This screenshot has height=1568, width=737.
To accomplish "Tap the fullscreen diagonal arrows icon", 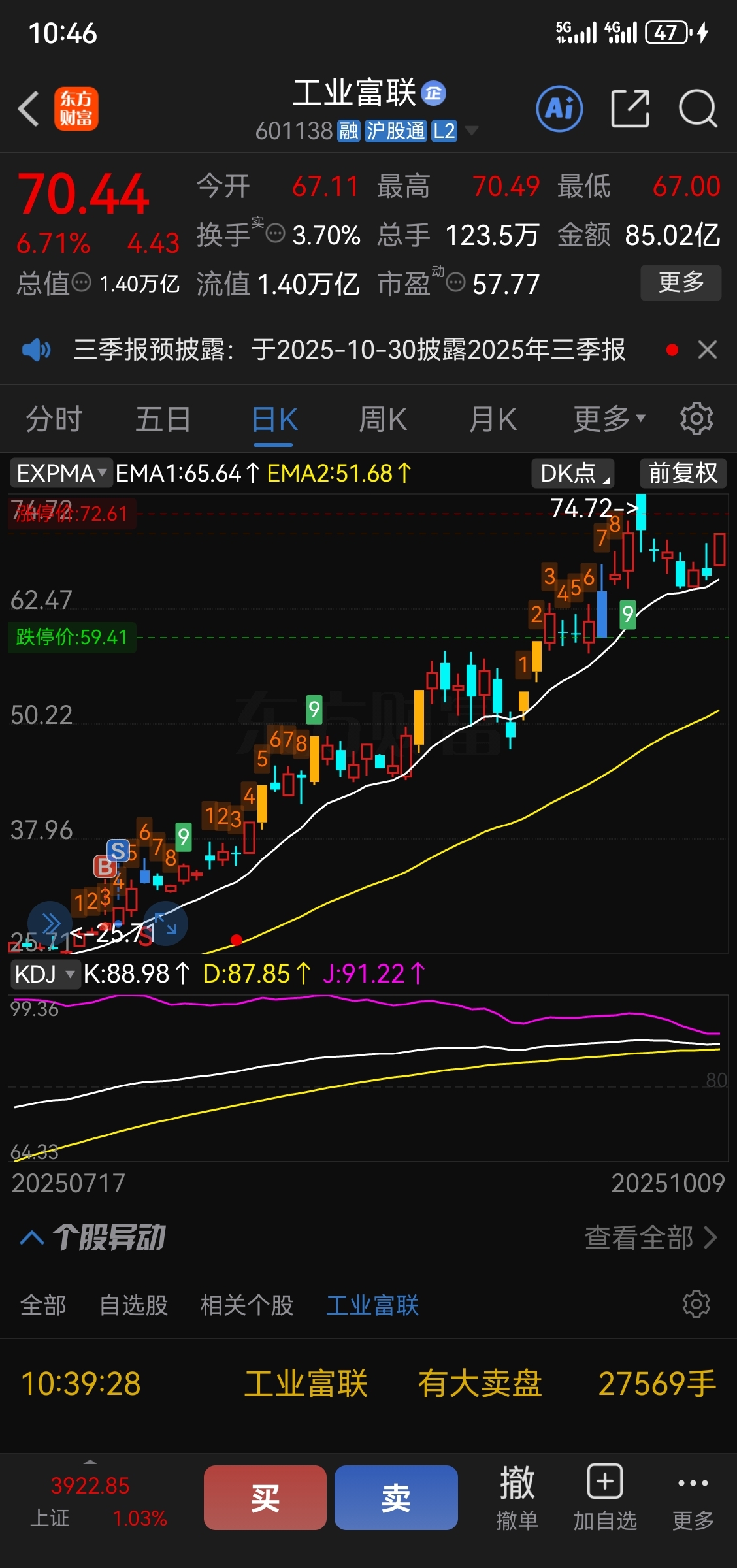I will (165, 924).
